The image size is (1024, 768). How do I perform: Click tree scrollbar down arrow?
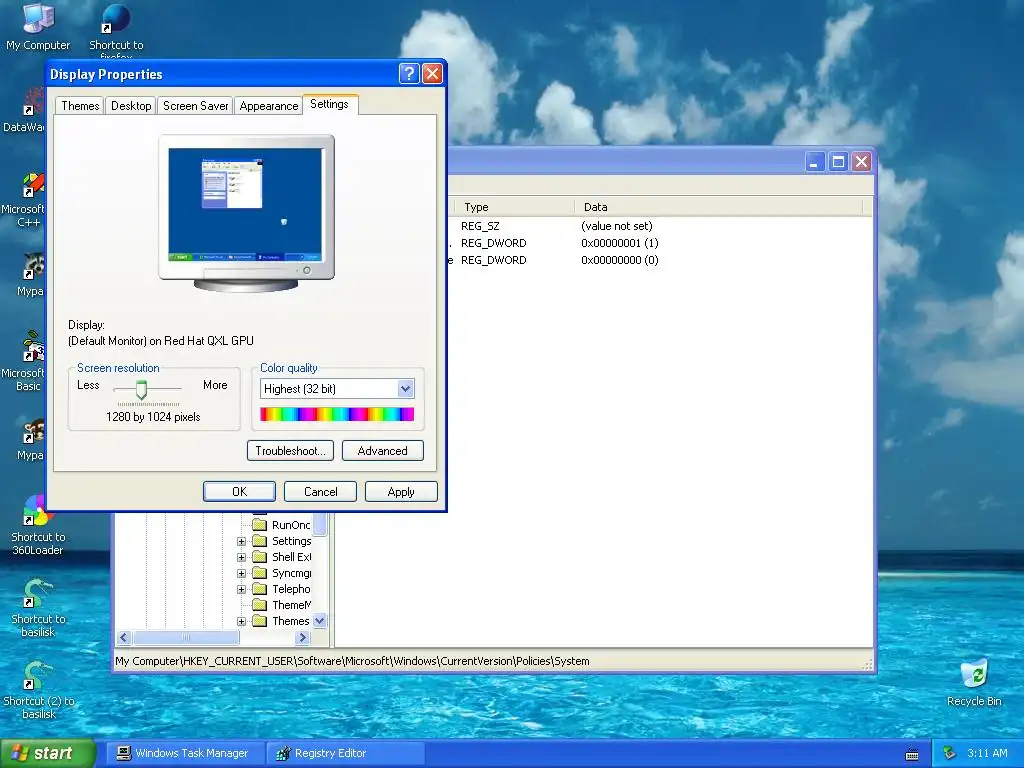click(319, 621)
